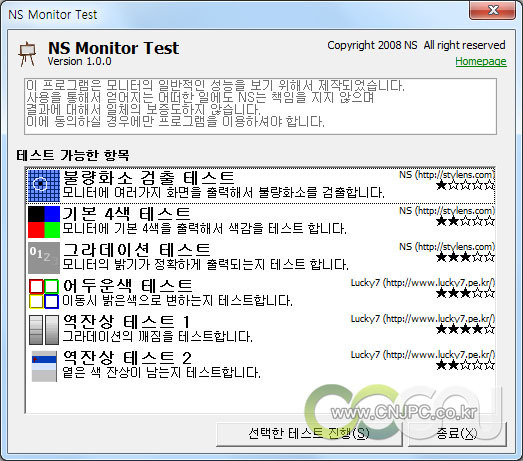The image size is (523, 461).
Task: Select the 그라데이션 테스트 gray 012 icon
Action: [44, 258]
